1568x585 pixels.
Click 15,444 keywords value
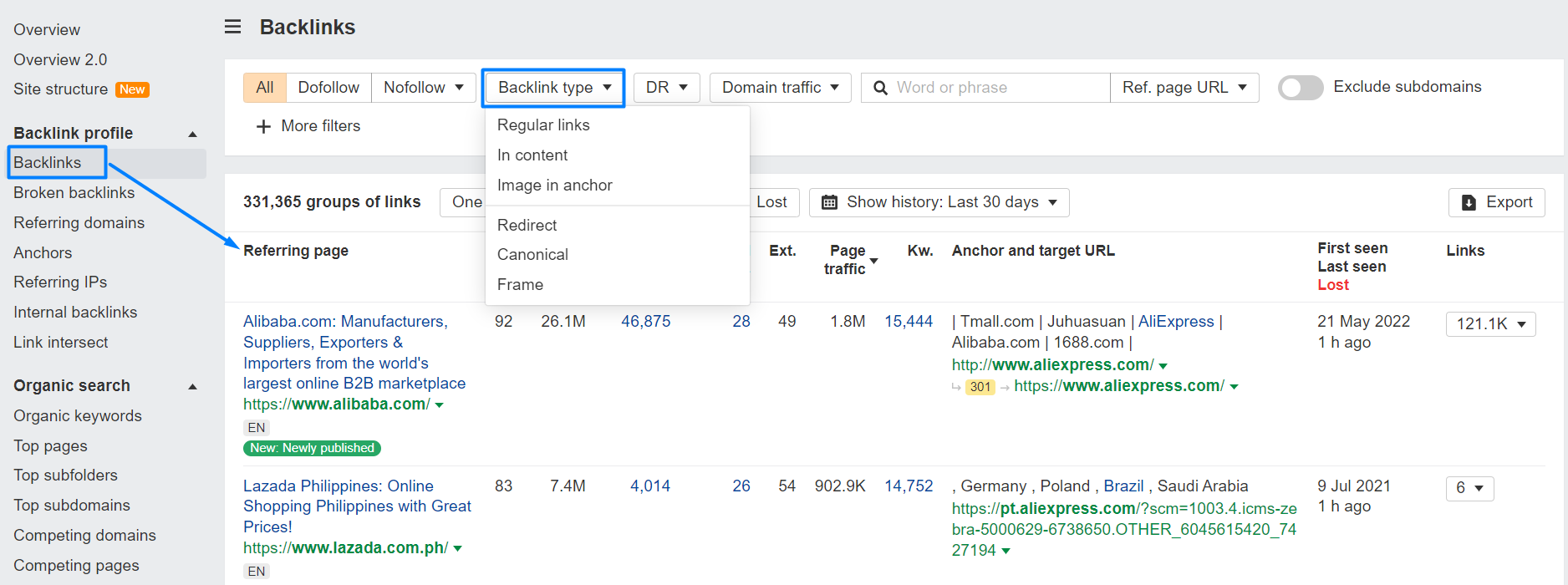click(909, 322)
